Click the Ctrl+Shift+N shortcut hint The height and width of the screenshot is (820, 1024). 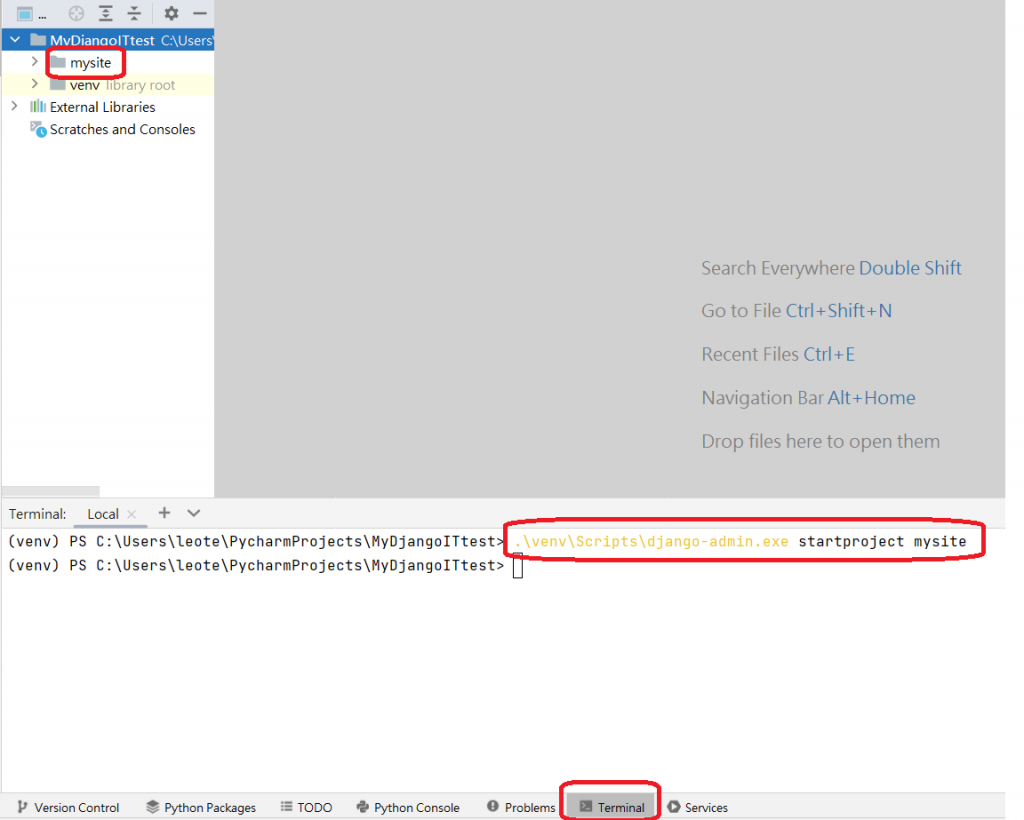click(x=839, y=311)
